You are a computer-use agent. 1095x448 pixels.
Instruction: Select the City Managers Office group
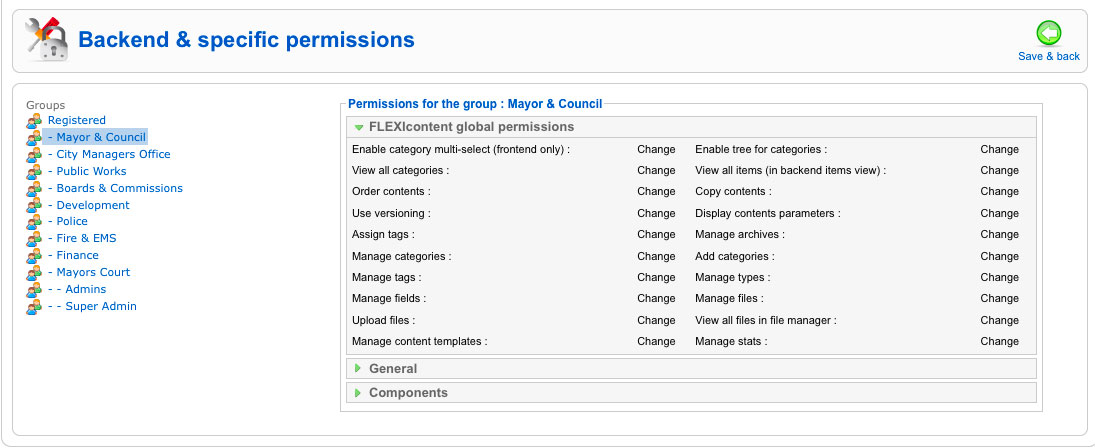(x=109, y=154)
